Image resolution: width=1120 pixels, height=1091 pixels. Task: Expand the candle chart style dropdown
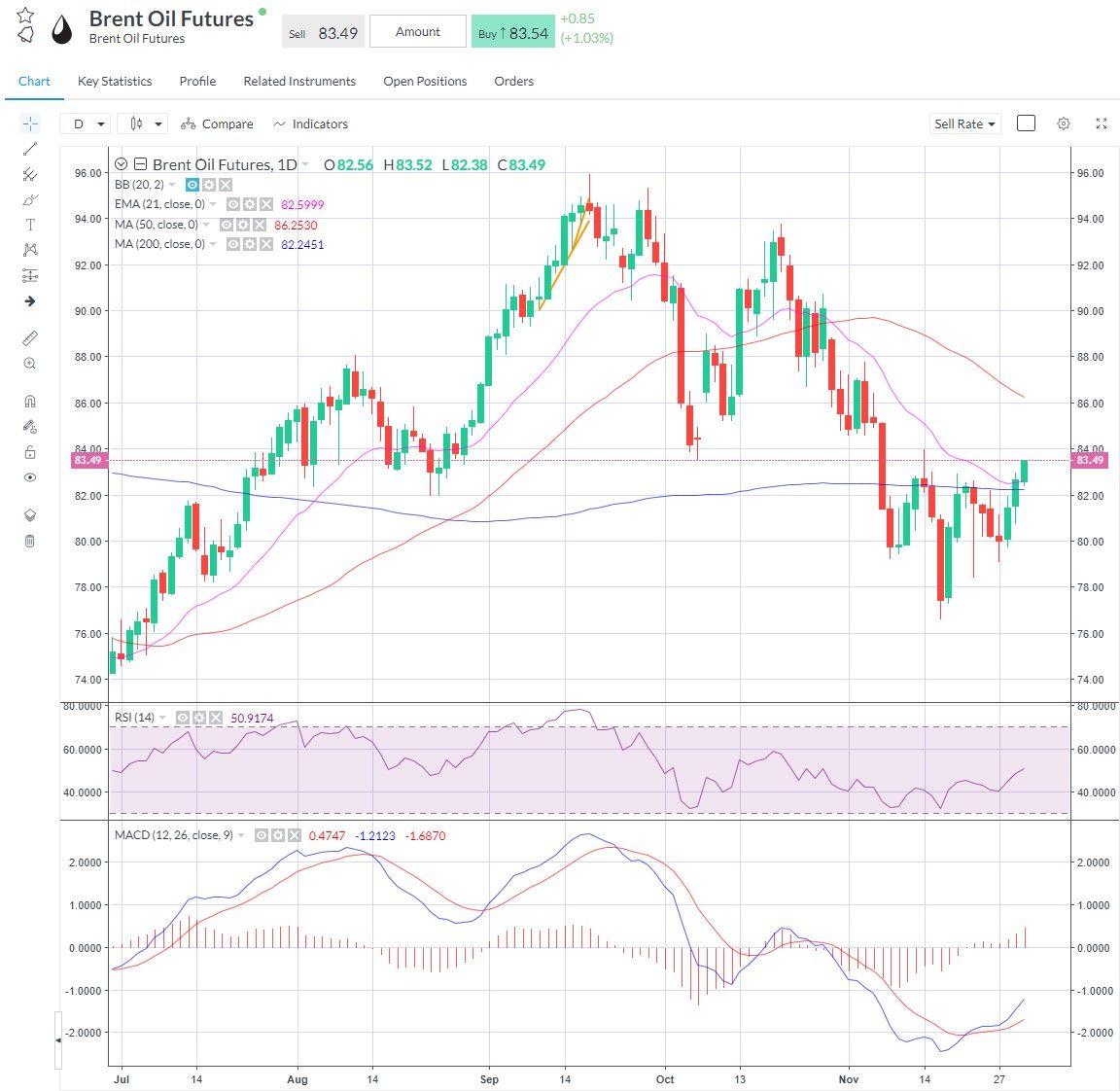[x=142, y=123]
